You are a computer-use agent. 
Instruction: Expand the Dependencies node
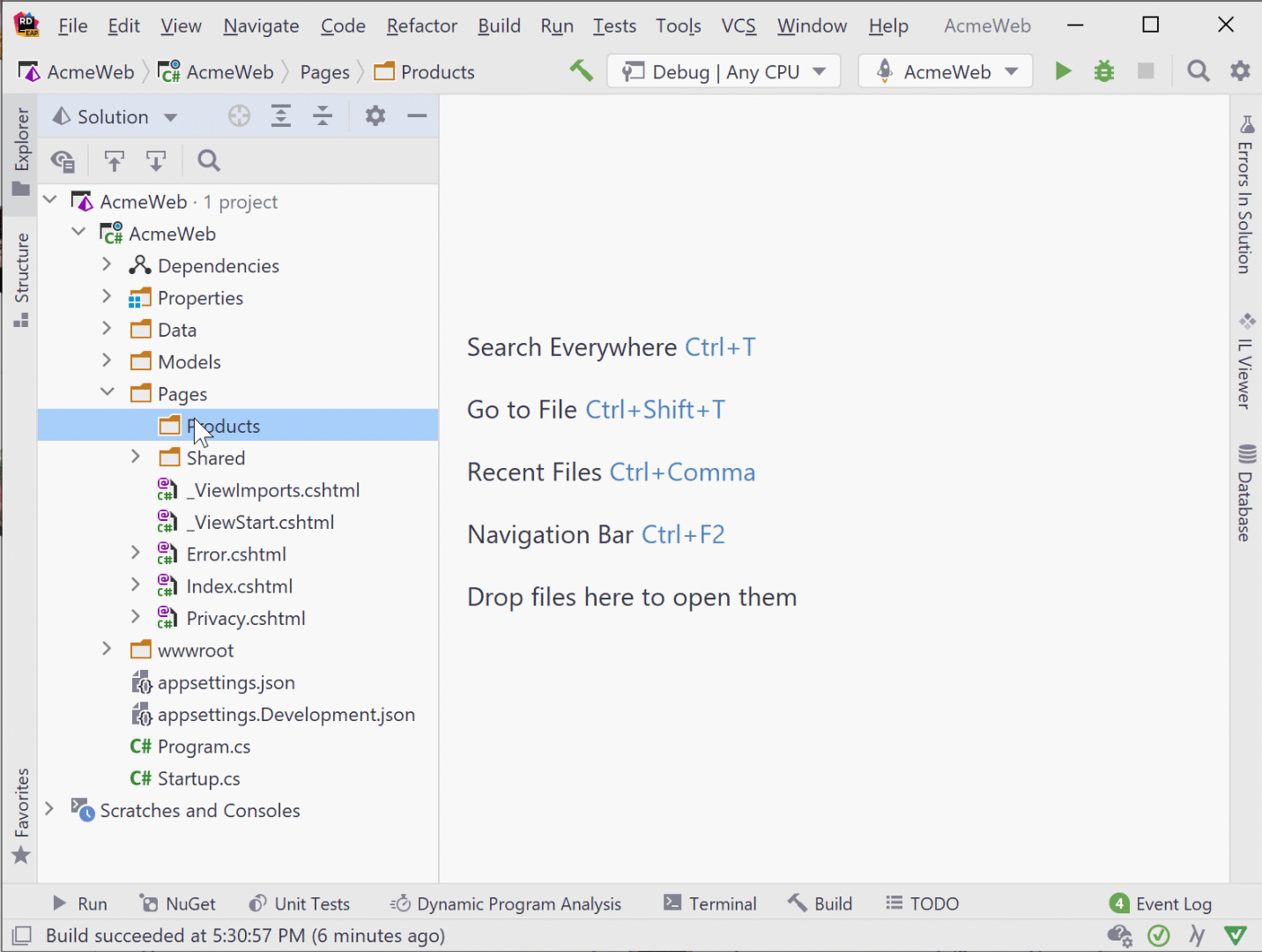point(106,264)
